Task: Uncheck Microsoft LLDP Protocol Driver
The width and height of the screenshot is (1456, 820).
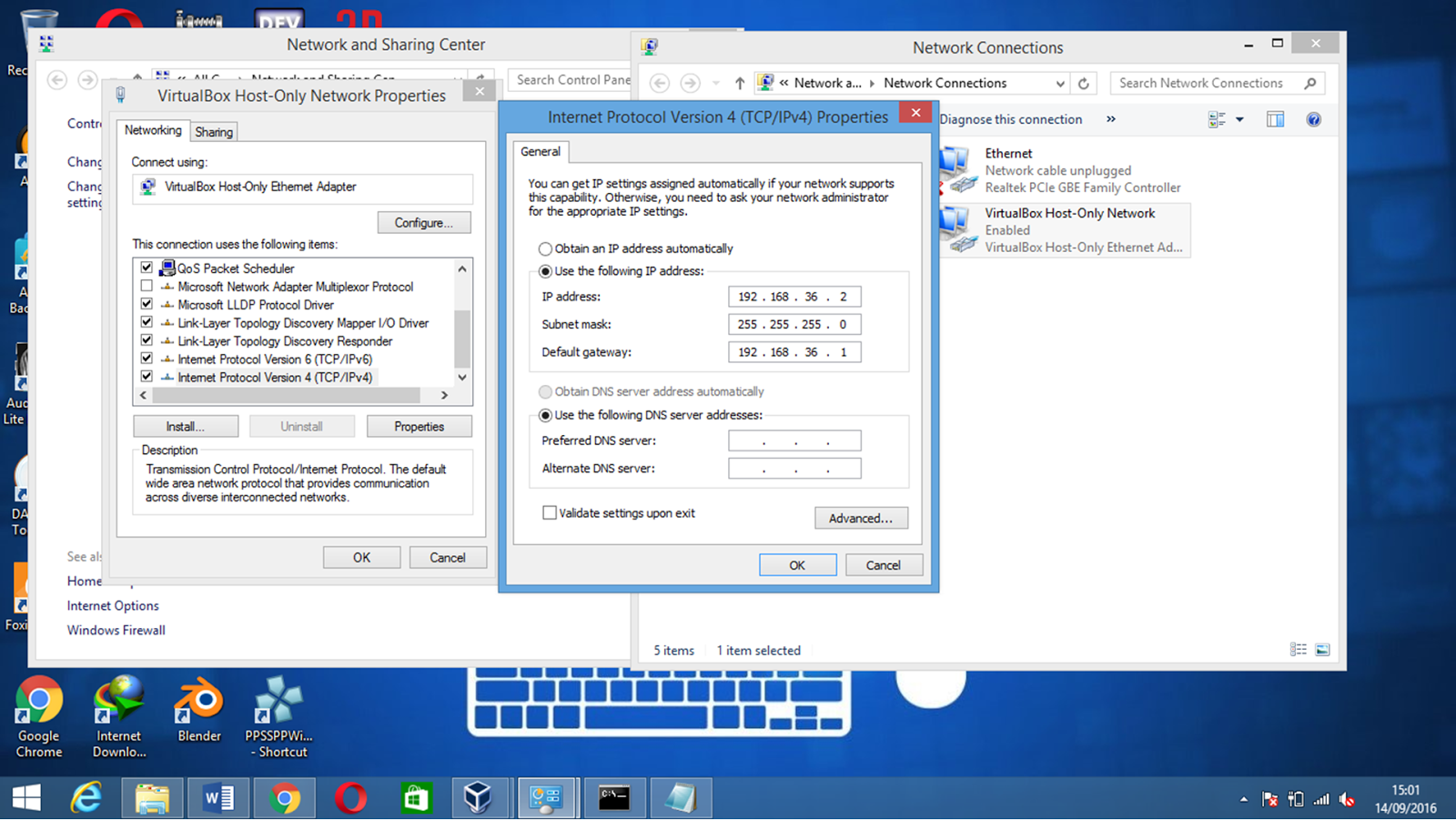Action: [147, 304]
